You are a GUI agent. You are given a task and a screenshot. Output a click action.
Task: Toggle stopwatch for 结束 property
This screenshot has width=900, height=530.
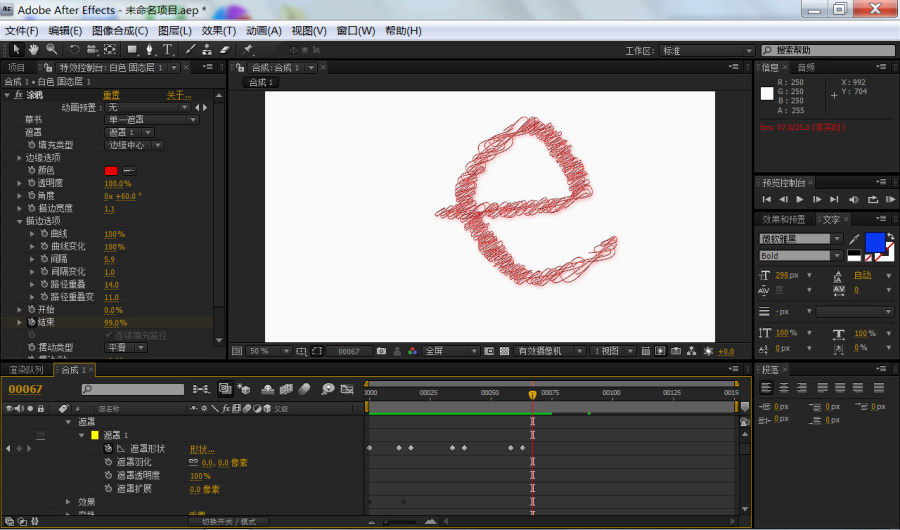point(32,322)
